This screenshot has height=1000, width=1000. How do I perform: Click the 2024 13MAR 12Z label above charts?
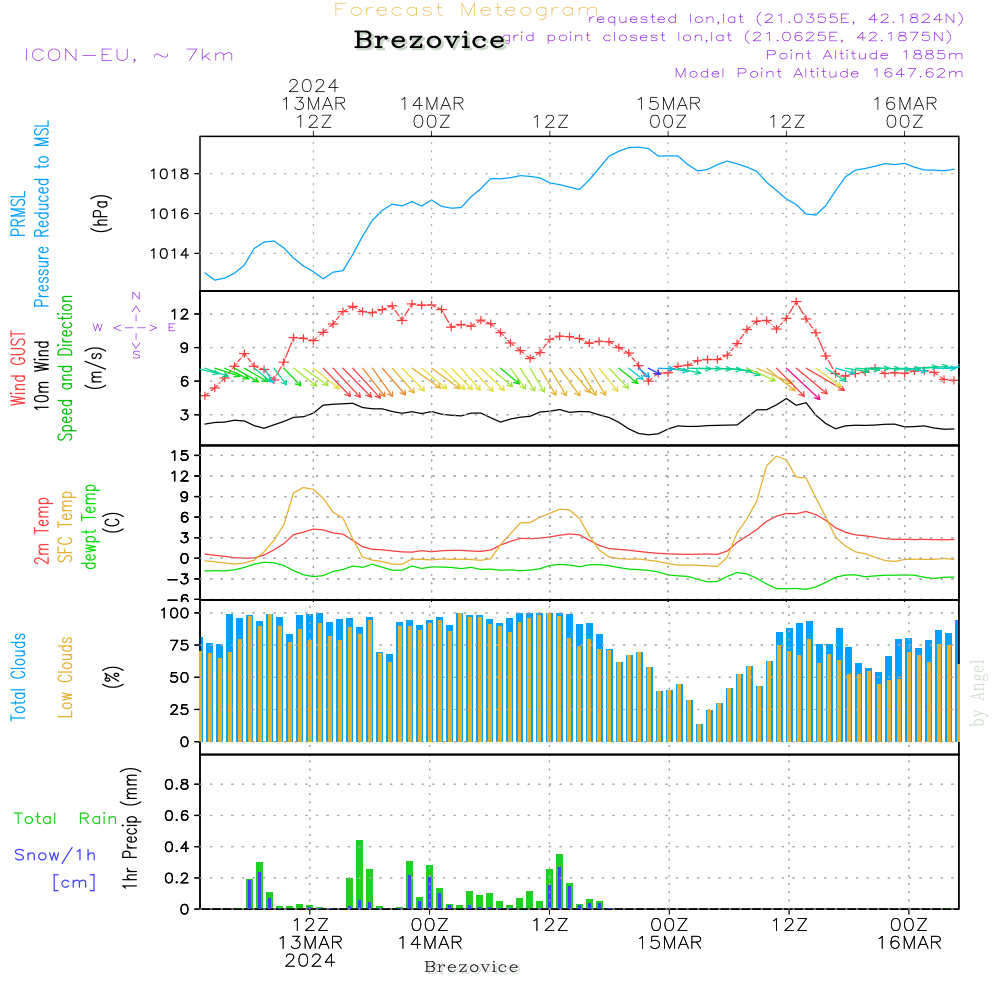[x=313, y=104]
